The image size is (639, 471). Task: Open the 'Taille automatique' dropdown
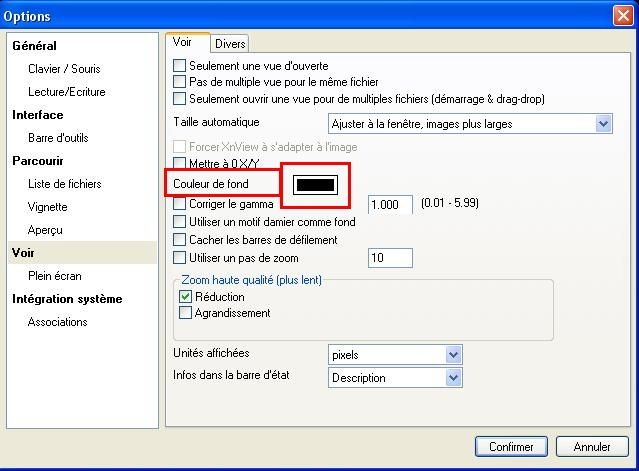coord(603,124)
